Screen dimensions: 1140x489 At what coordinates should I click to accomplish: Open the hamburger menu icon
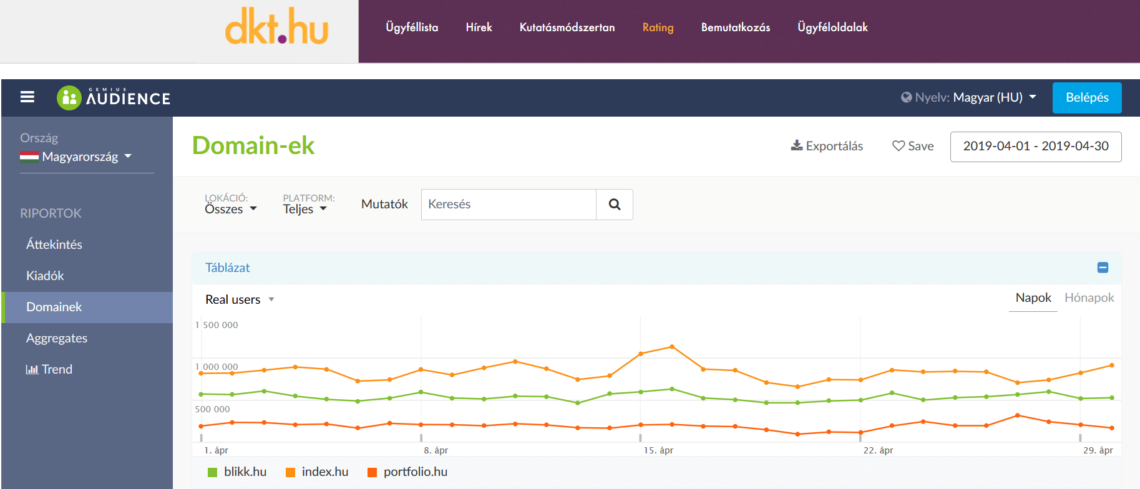click(28, 97)
